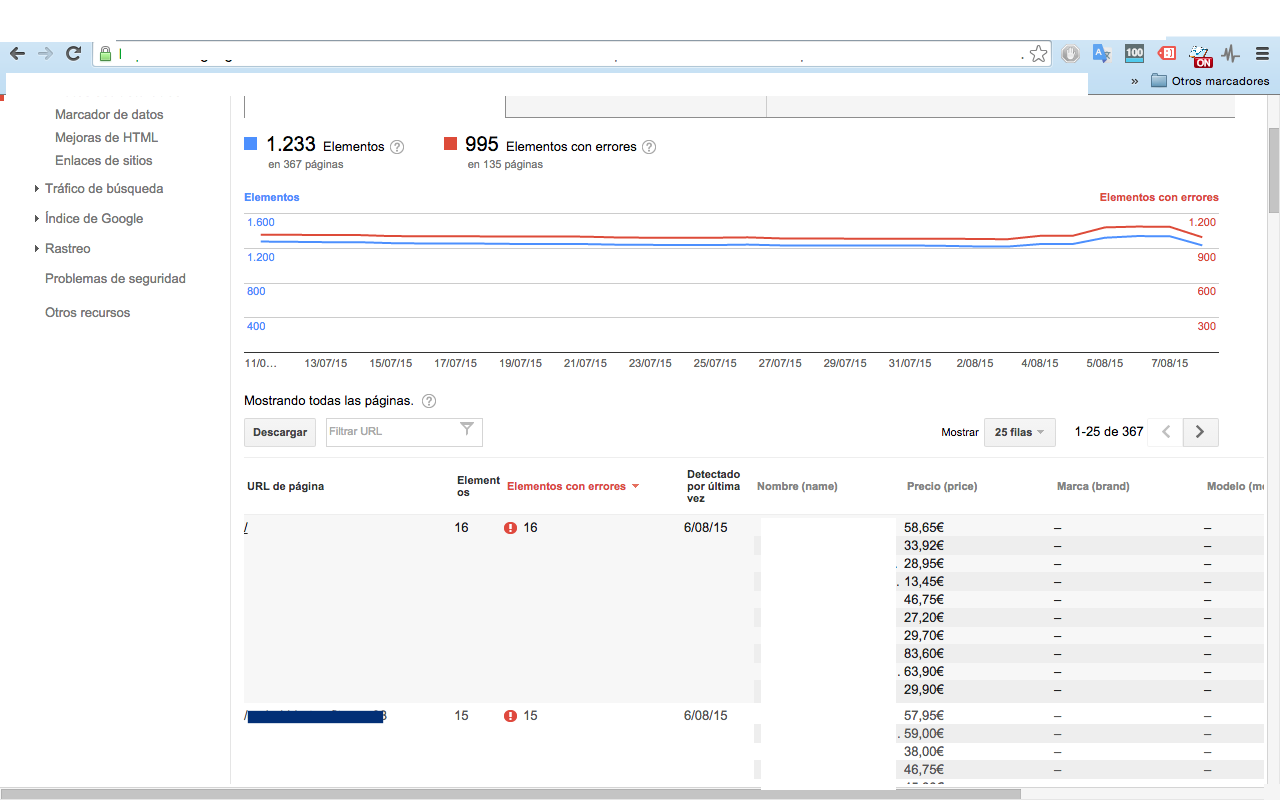
Task: Click the 6/08/15 date in the 15-error row
Action: [705, 716]
